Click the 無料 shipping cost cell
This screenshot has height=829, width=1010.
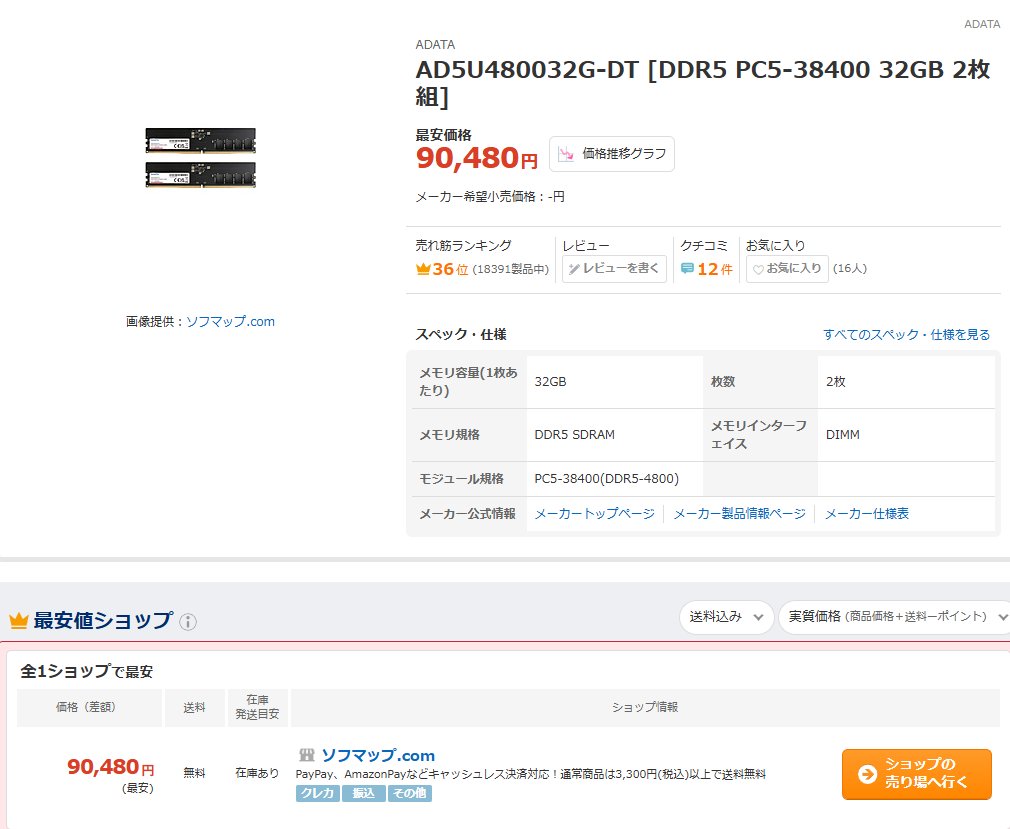pos(195,772)
